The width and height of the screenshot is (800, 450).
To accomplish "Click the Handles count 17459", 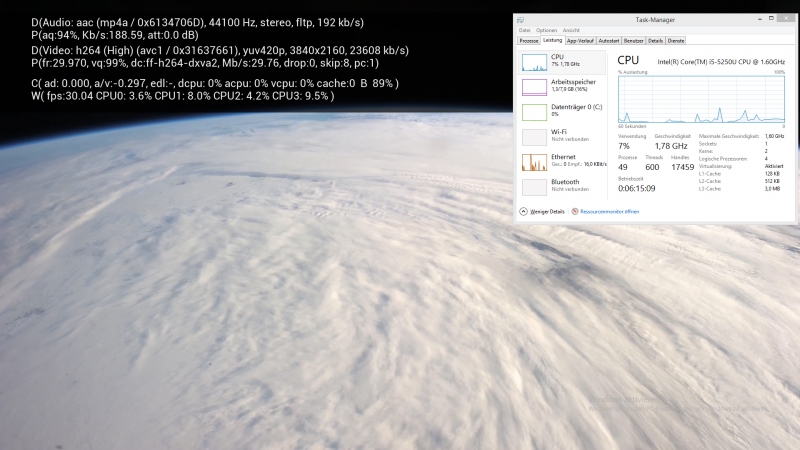I will [x=682, y=167].
